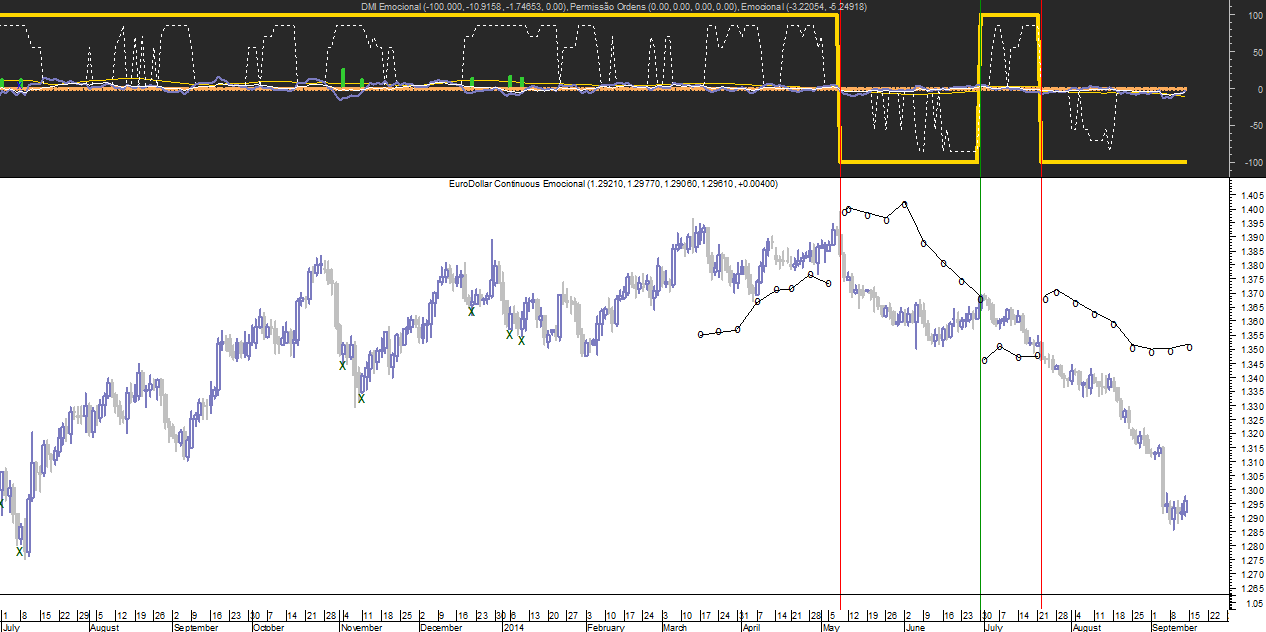Click the December month label on the time axis
This screenshot has height=632, width=1266.
coord(441,628)
